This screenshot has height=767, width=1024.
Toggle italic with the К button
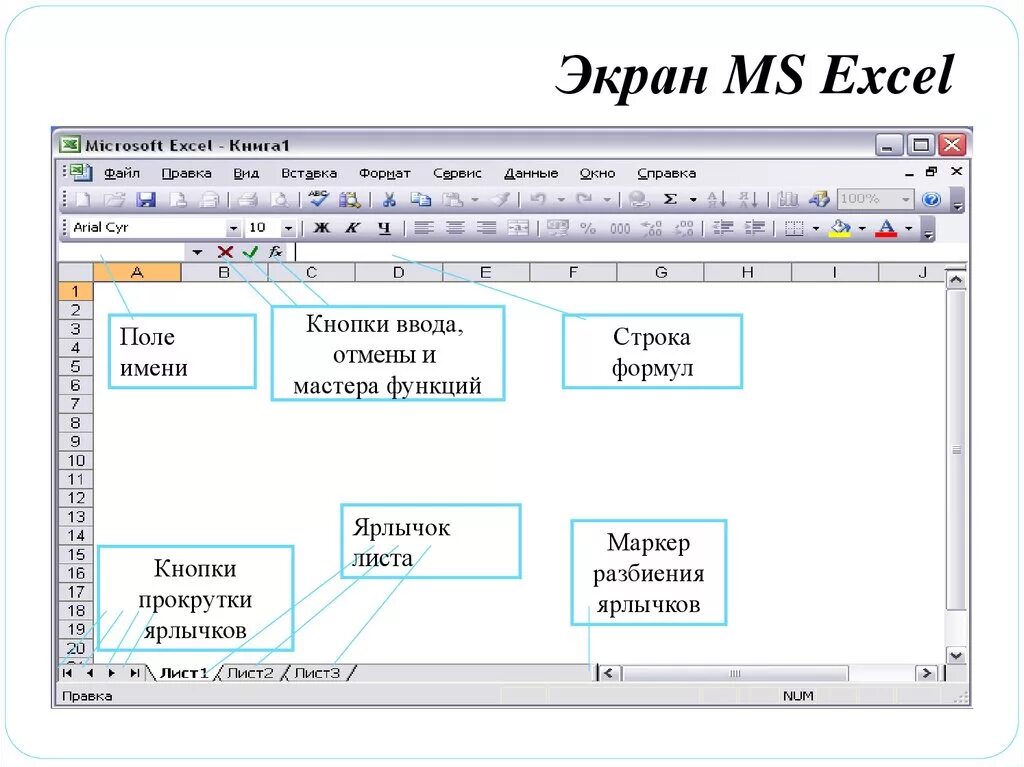coord(353,228)
